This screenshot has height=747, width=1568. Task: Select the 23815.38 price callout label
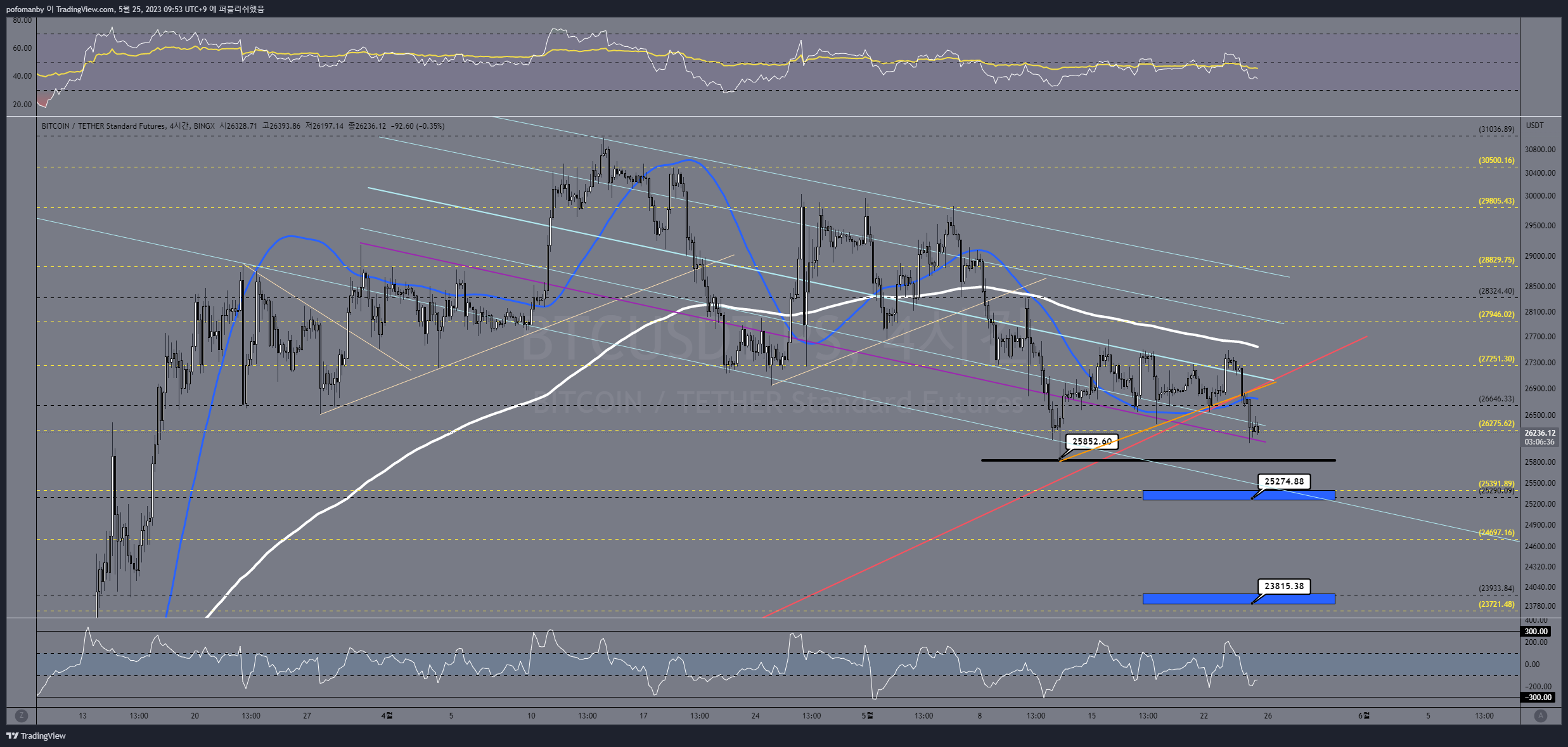click(x=1284, y=586)
